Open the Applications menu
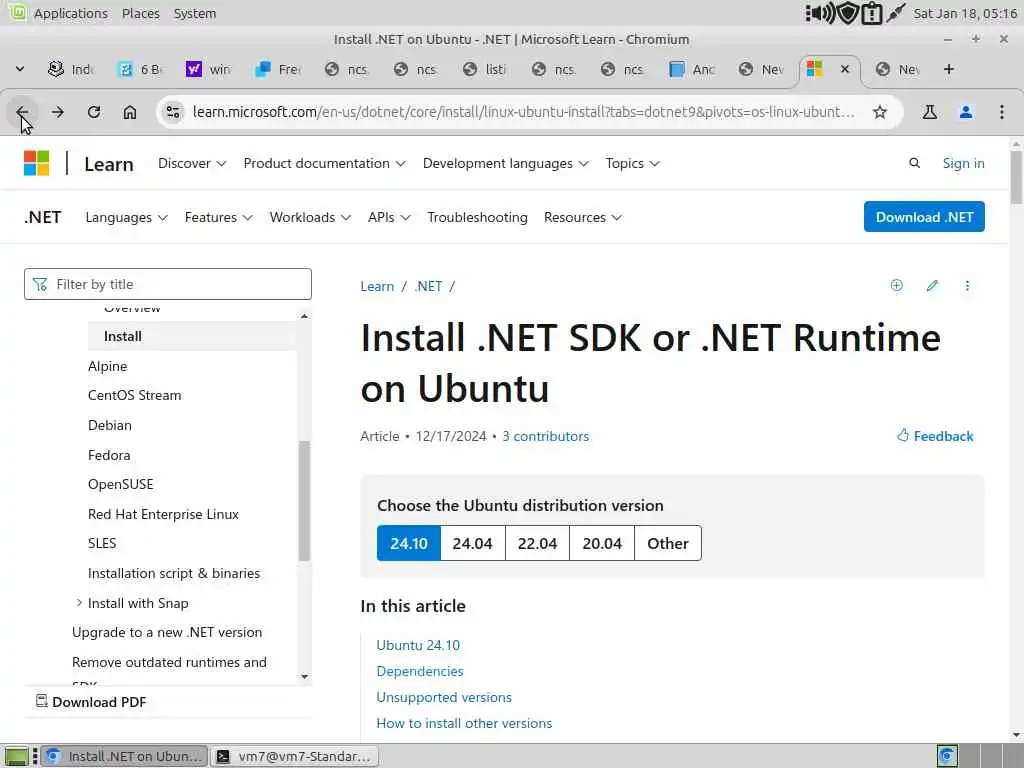This screenshot has height=768, width=1024. (x=71, y=13)
